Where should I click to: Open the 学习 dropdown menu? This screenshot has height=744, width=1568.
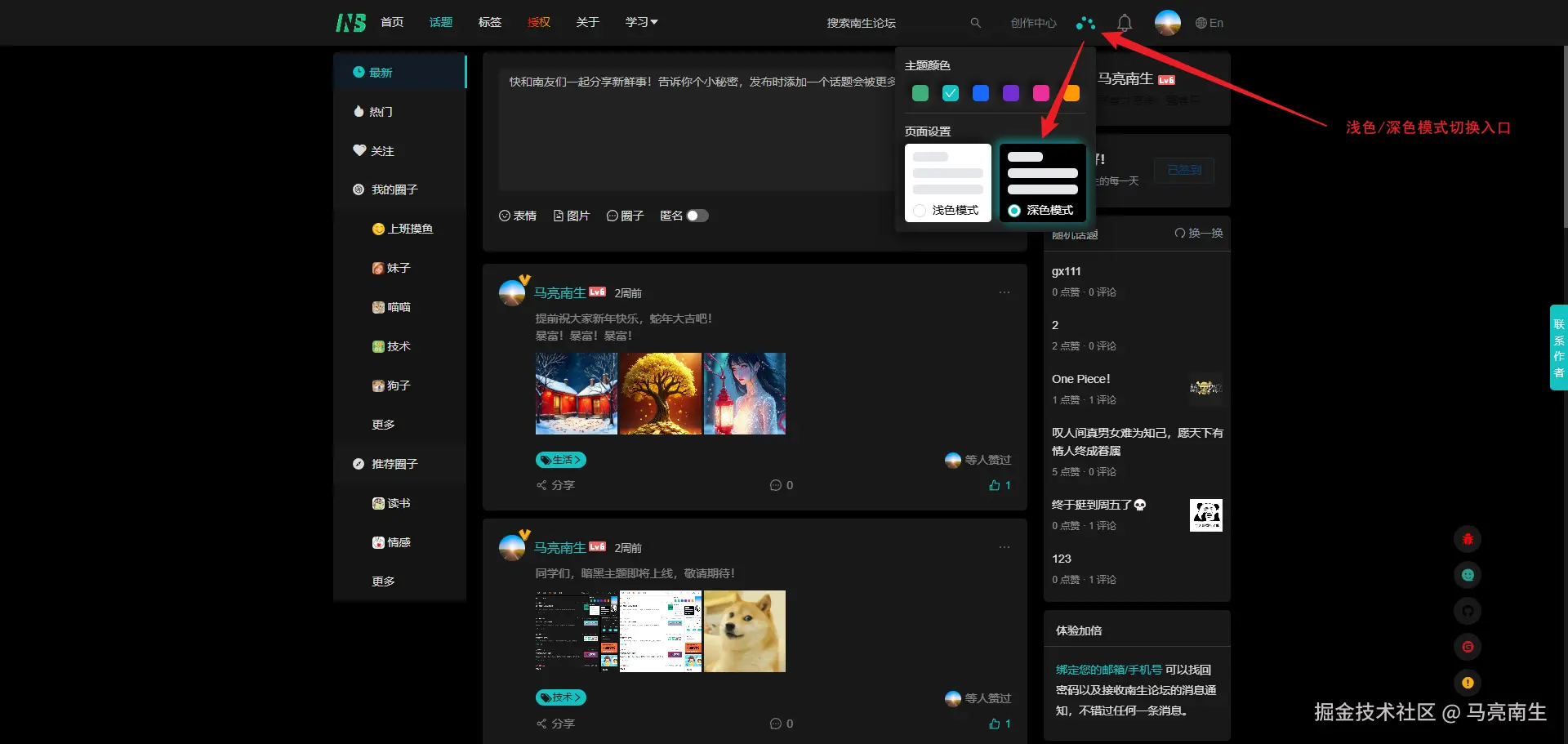641,22
